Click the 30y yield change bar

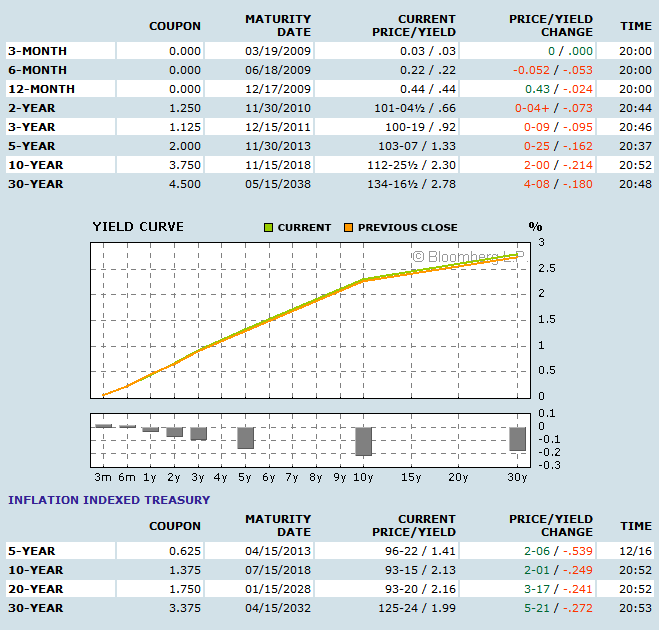[517, 438]
